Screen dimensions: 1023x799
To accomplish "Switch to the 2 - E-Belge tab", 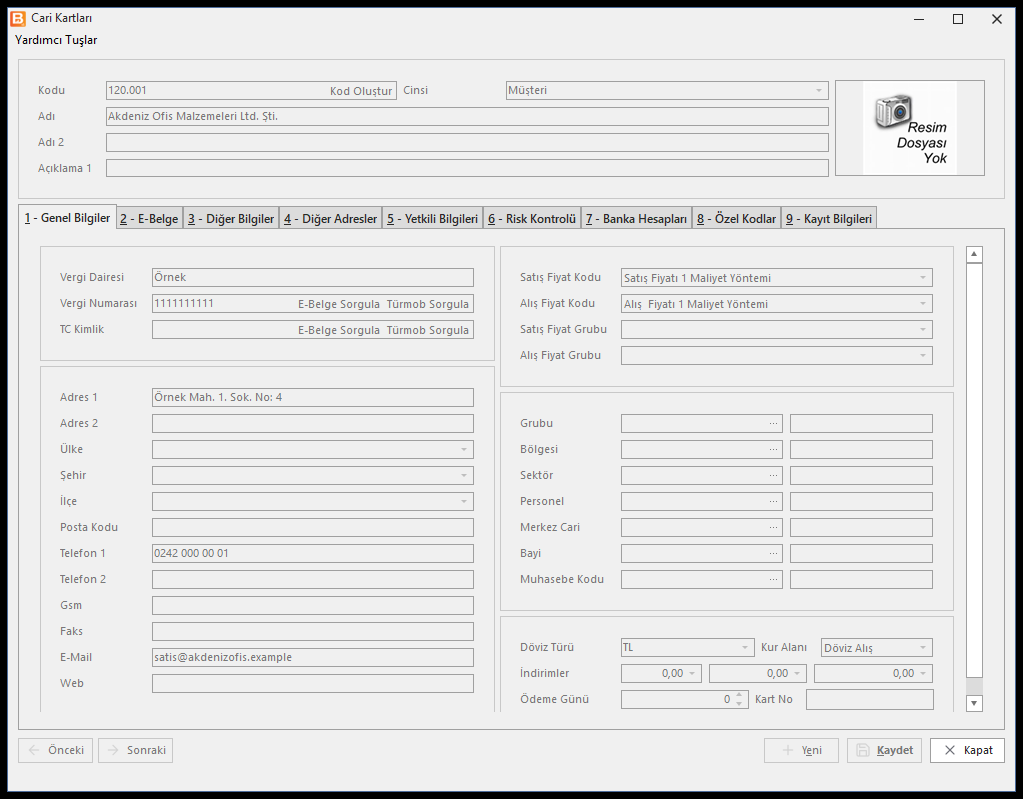I will (x=149, y=219).
